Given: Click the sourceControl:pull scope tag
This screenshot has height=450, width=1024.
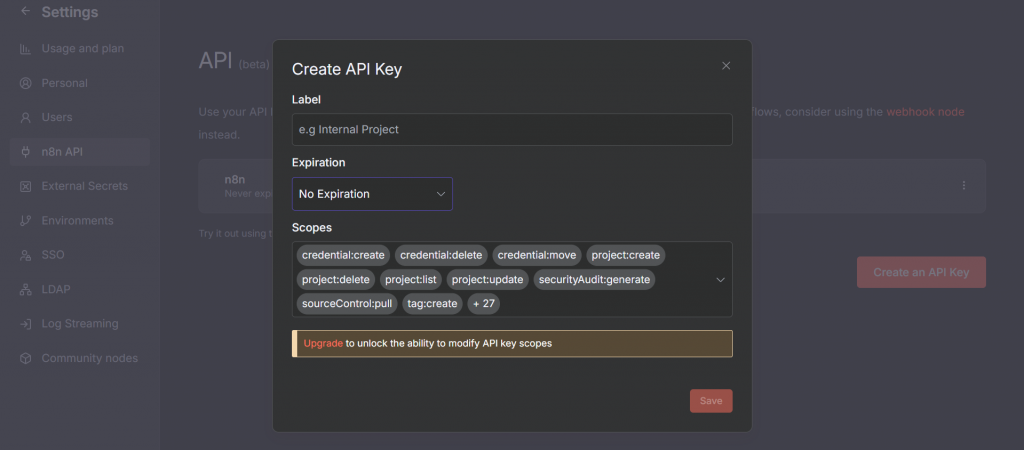Looking at the screenshot, I should [x=347, y=304].
